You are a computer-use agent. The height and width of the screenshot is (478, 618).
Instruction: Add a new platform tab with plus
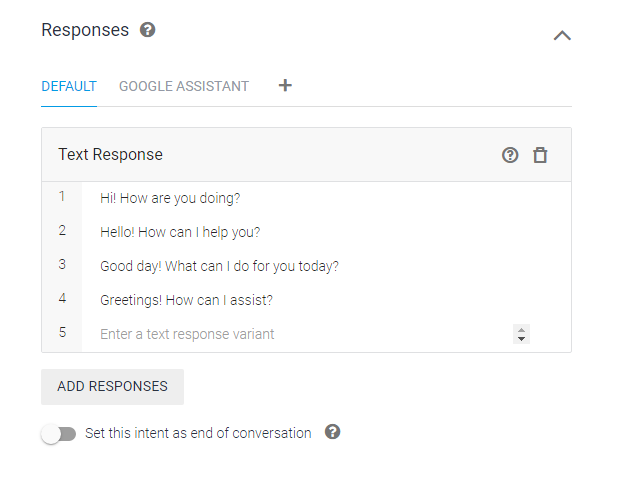tap(285, 85)
